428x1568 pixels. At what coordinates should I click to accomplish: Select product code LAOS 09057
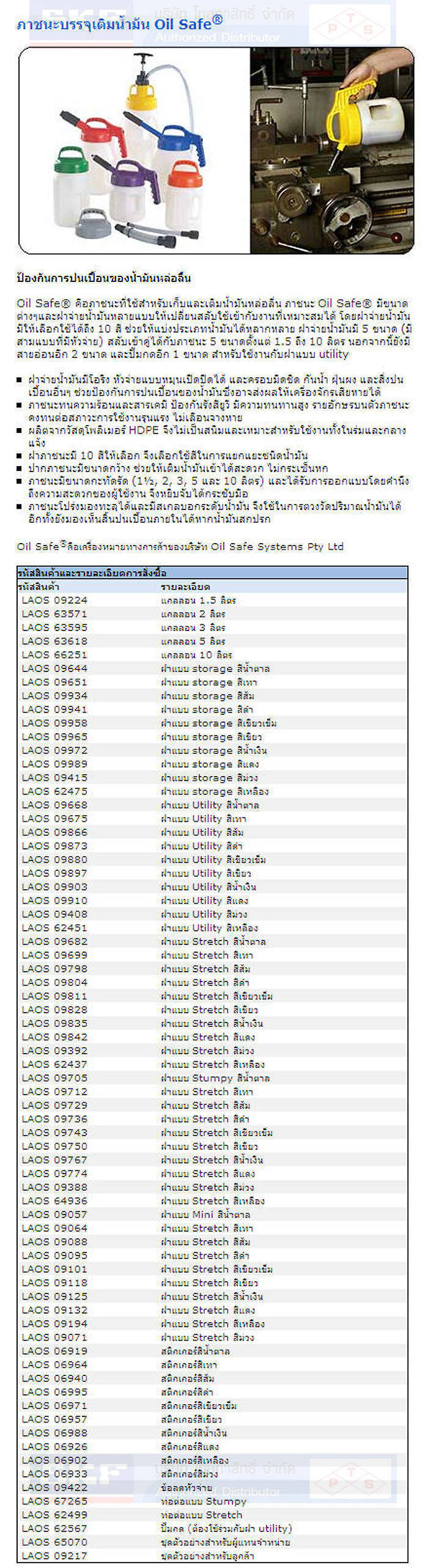pos(54,1215)
